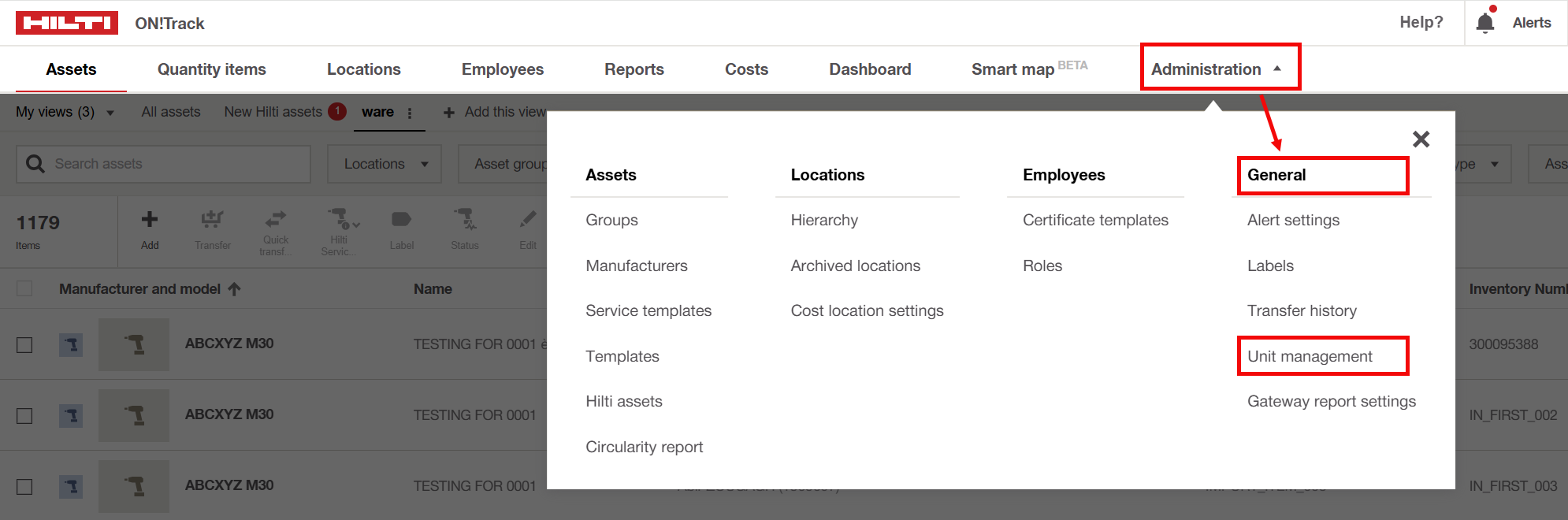1568x520 pixels.
Task: Check the first ABCXYZ M30 row checkbox
Action: 25,345
